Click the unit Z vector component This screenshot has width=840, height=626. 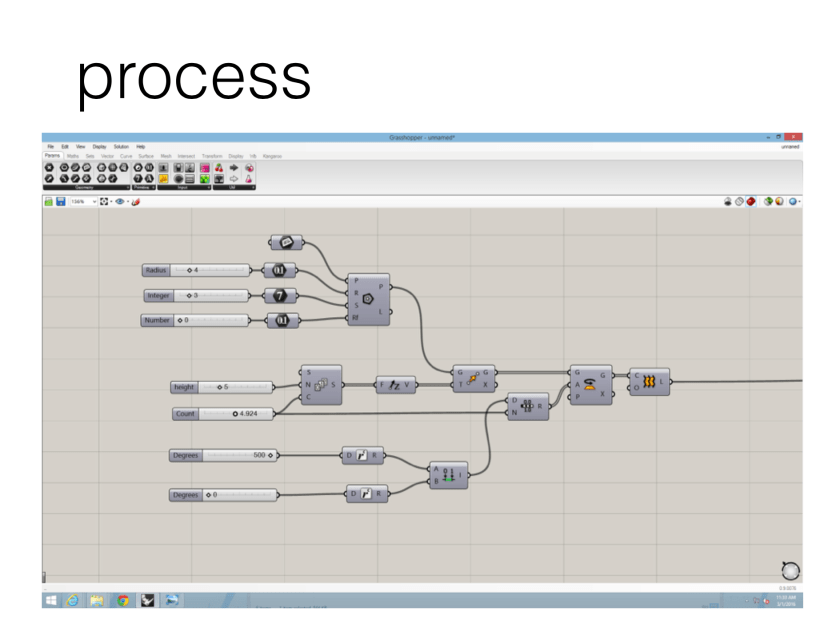(396, 385)
